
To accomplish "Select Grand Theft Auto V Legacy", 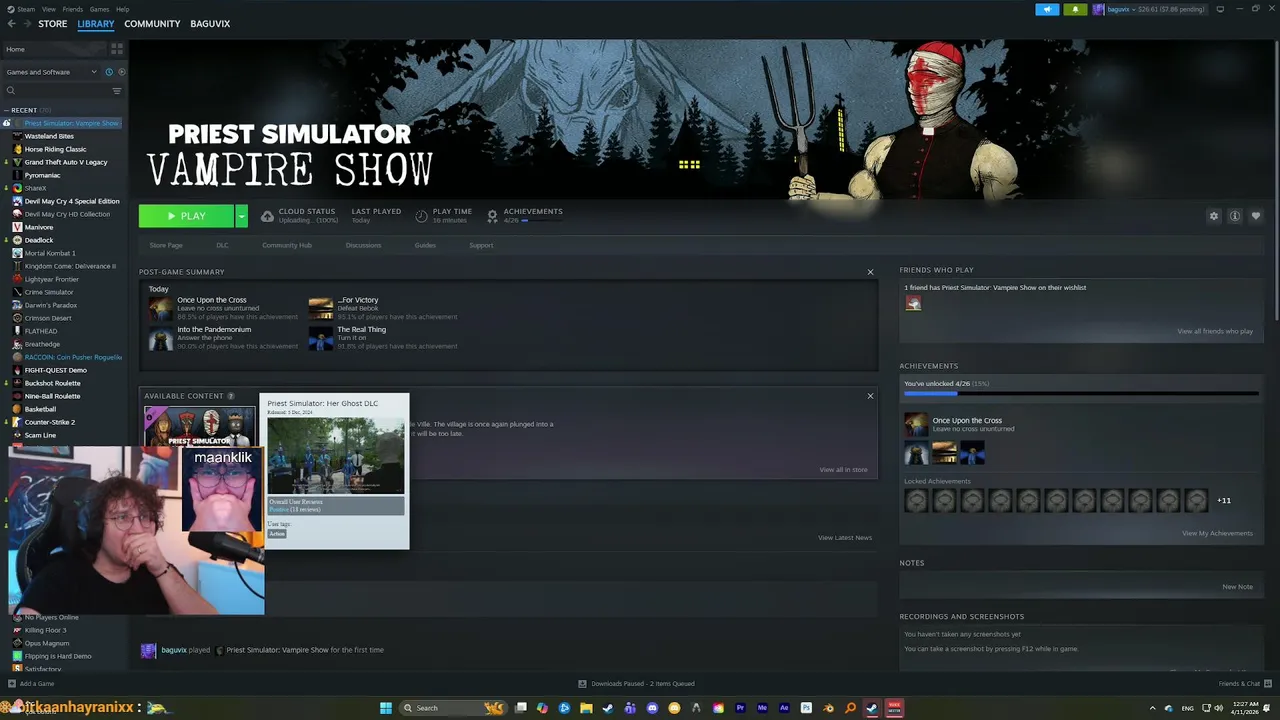I will (66, 162).
